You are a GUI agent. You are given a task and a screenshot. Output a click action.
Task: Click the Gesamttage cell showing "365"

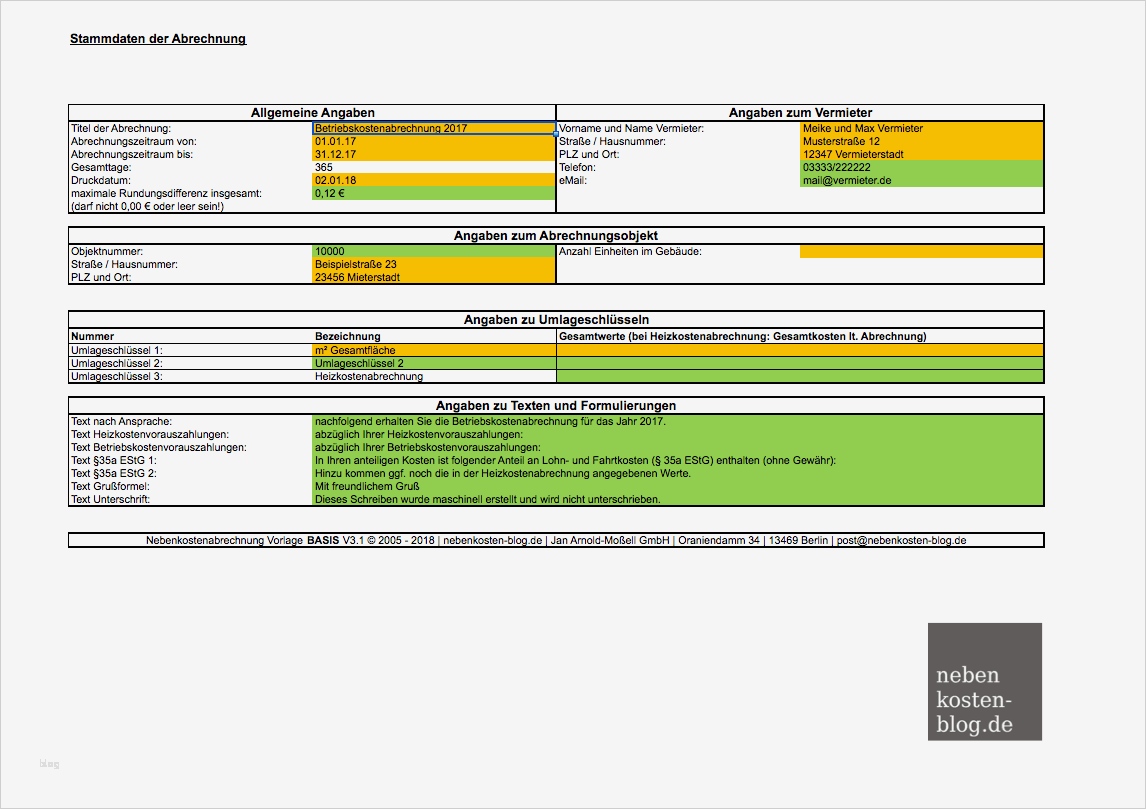pyautogui.click(x=430, y=168)
